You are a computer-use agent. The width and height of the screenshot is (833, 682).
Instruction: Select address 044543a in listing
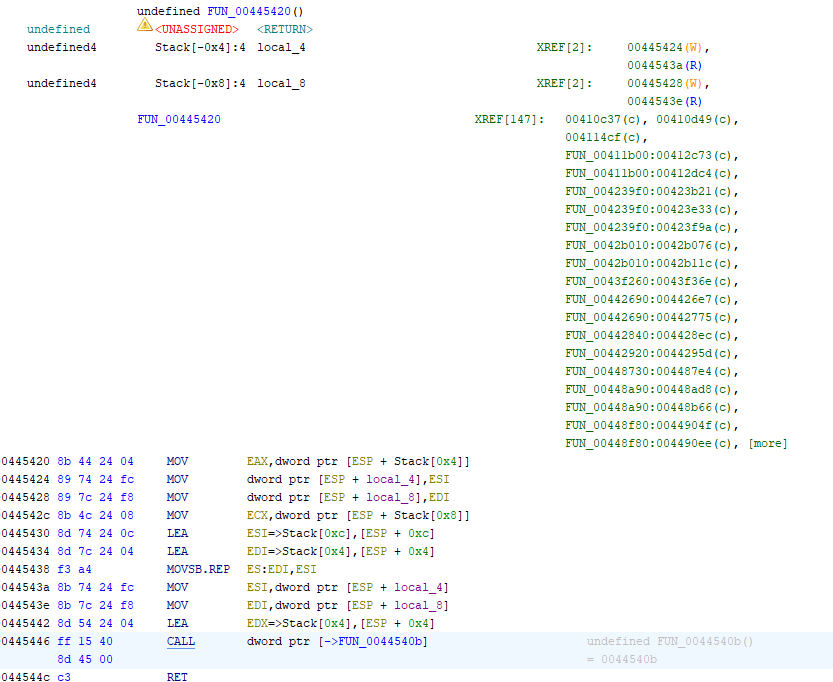26,589
